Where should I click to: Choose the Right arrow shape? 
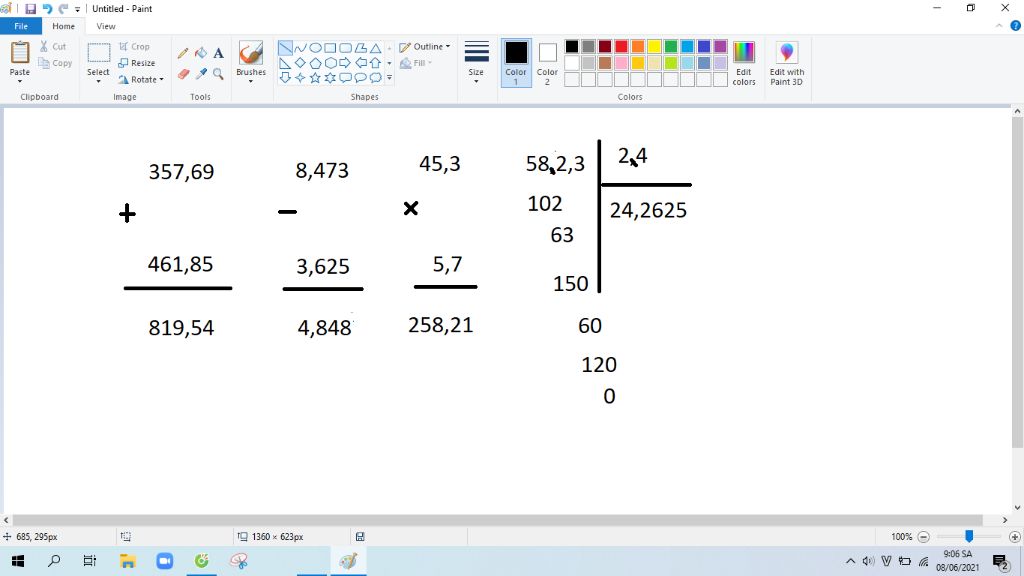[345, 63]
